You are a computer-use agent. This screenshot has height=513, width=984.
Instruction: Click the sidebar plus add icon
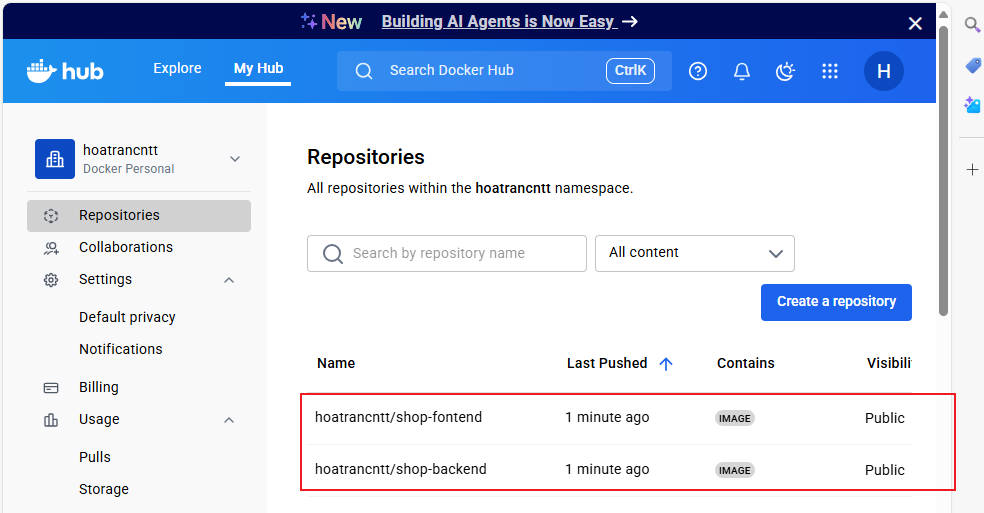coord(972,170)
